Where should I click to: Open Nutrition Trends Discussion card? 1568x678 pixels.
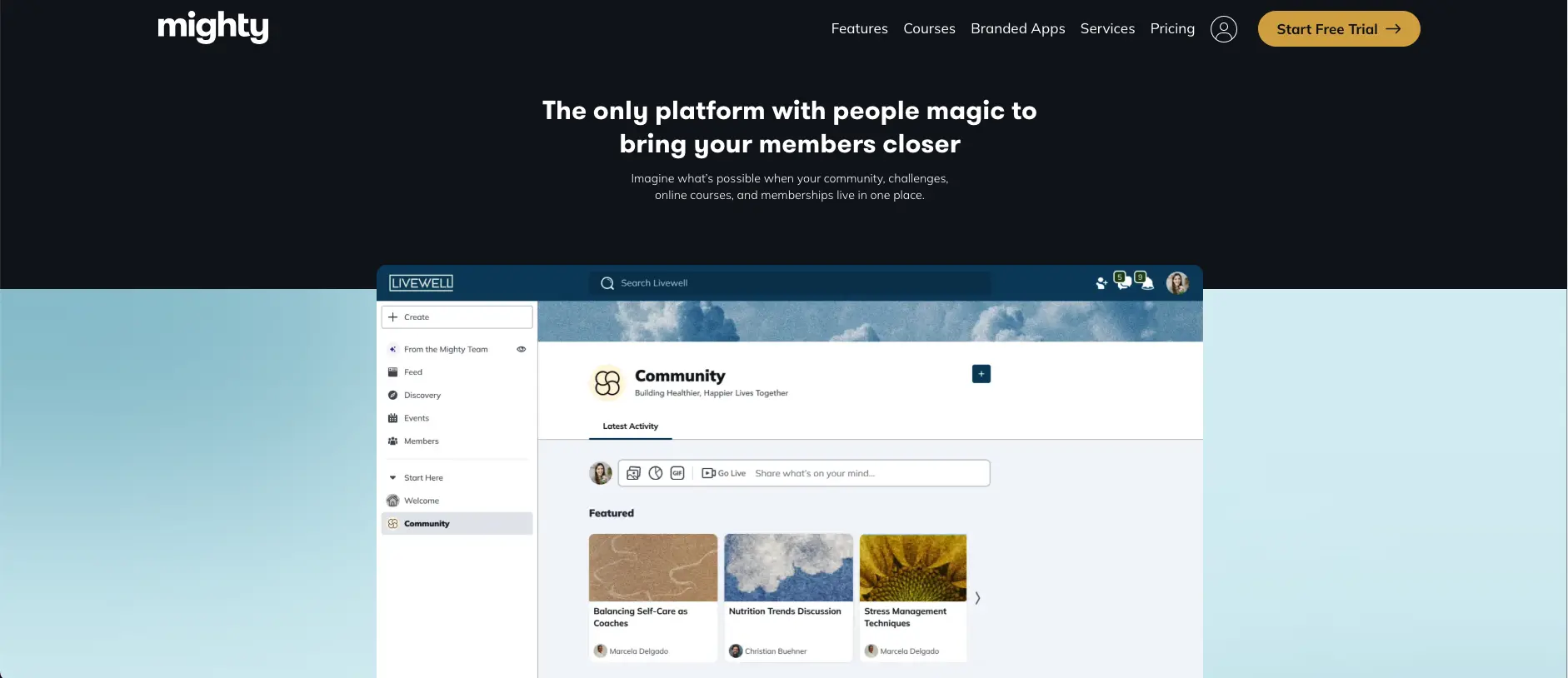coord(789,598)
